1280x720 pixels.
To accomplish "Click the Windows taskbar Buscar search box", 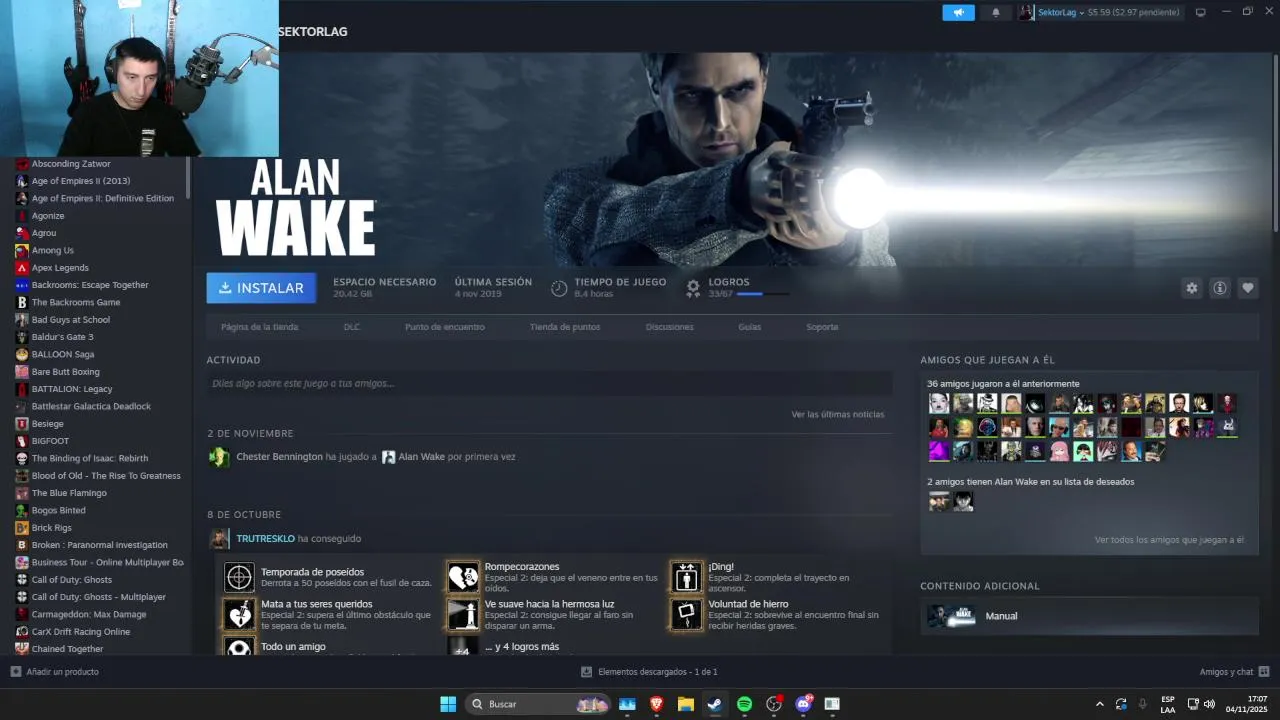I will tap(538, 704).
